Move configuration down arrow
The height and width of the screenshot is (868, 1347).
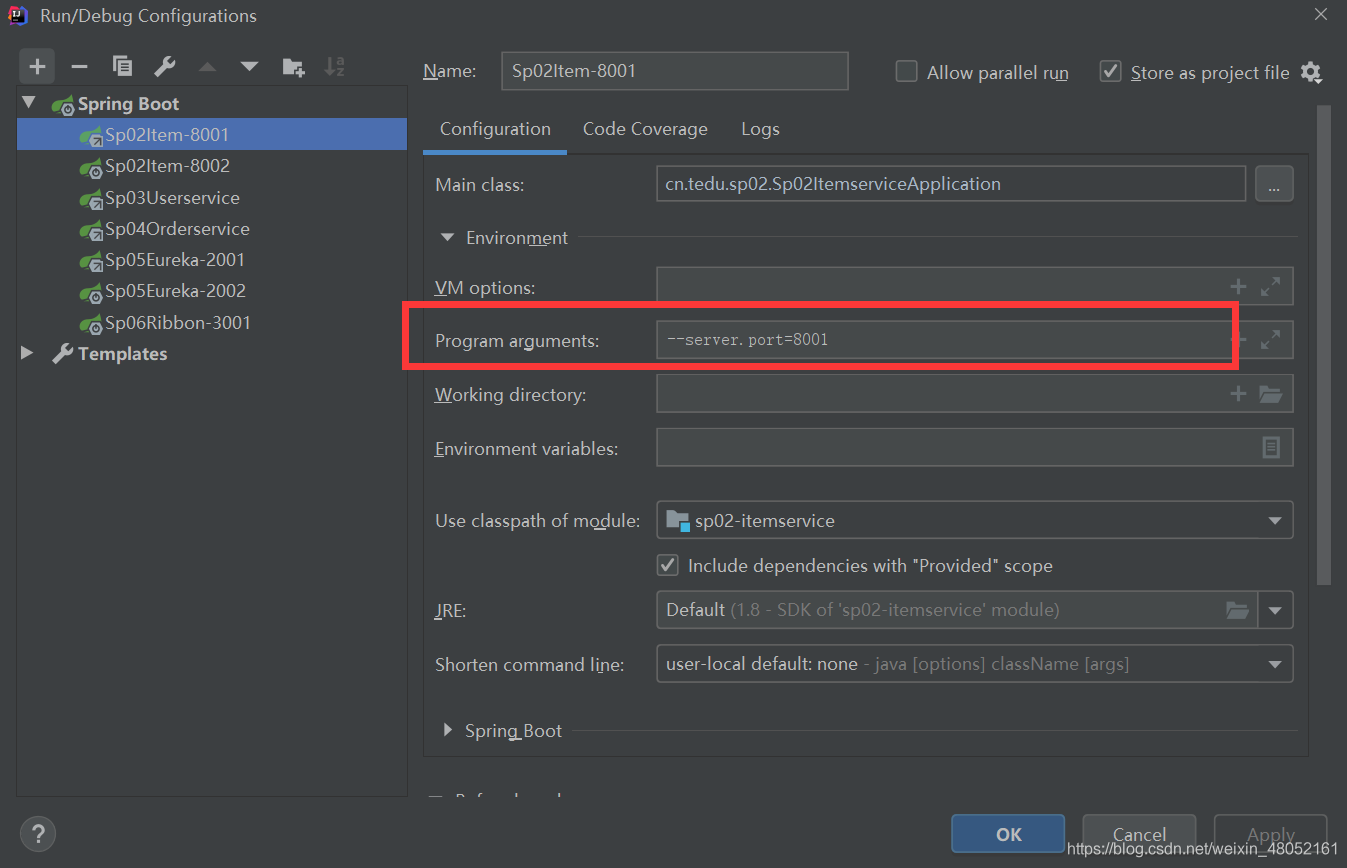coord(249,67)
